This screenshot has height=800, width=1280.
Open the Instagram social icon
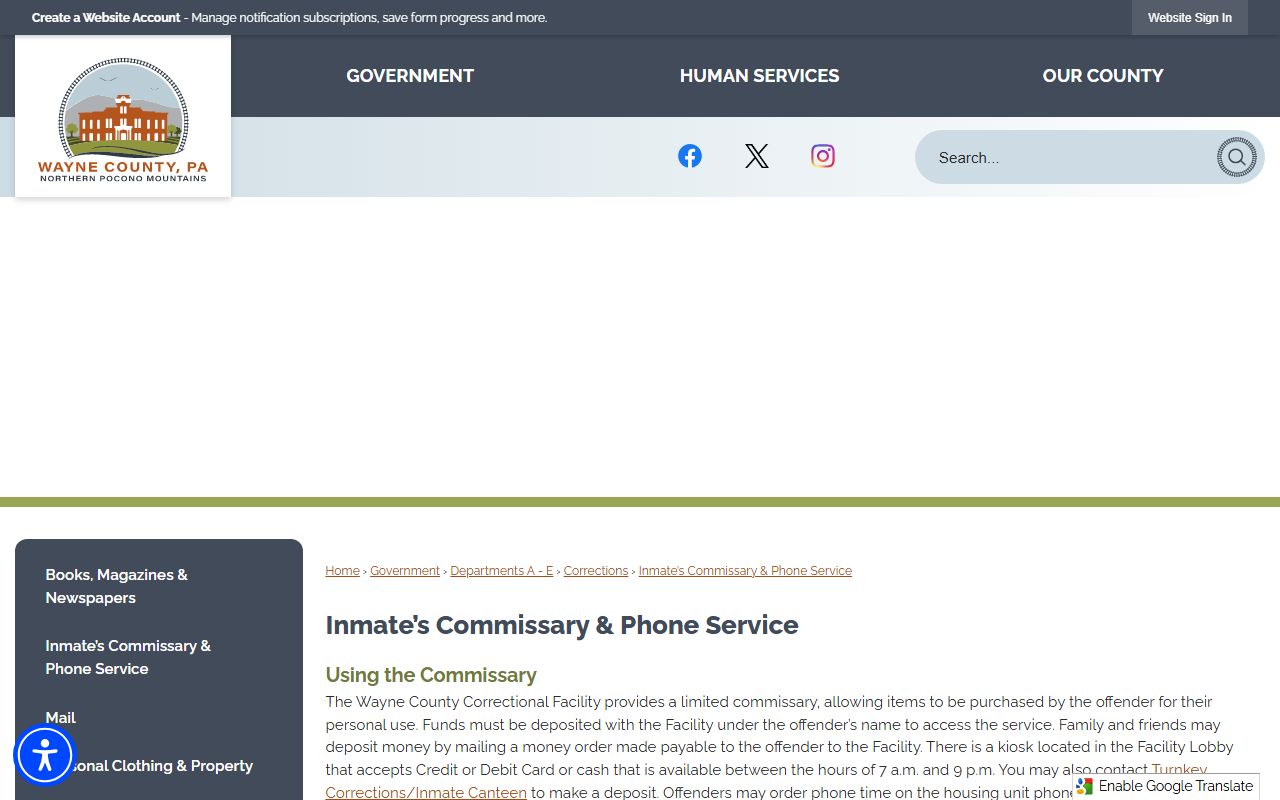[823, 156]
